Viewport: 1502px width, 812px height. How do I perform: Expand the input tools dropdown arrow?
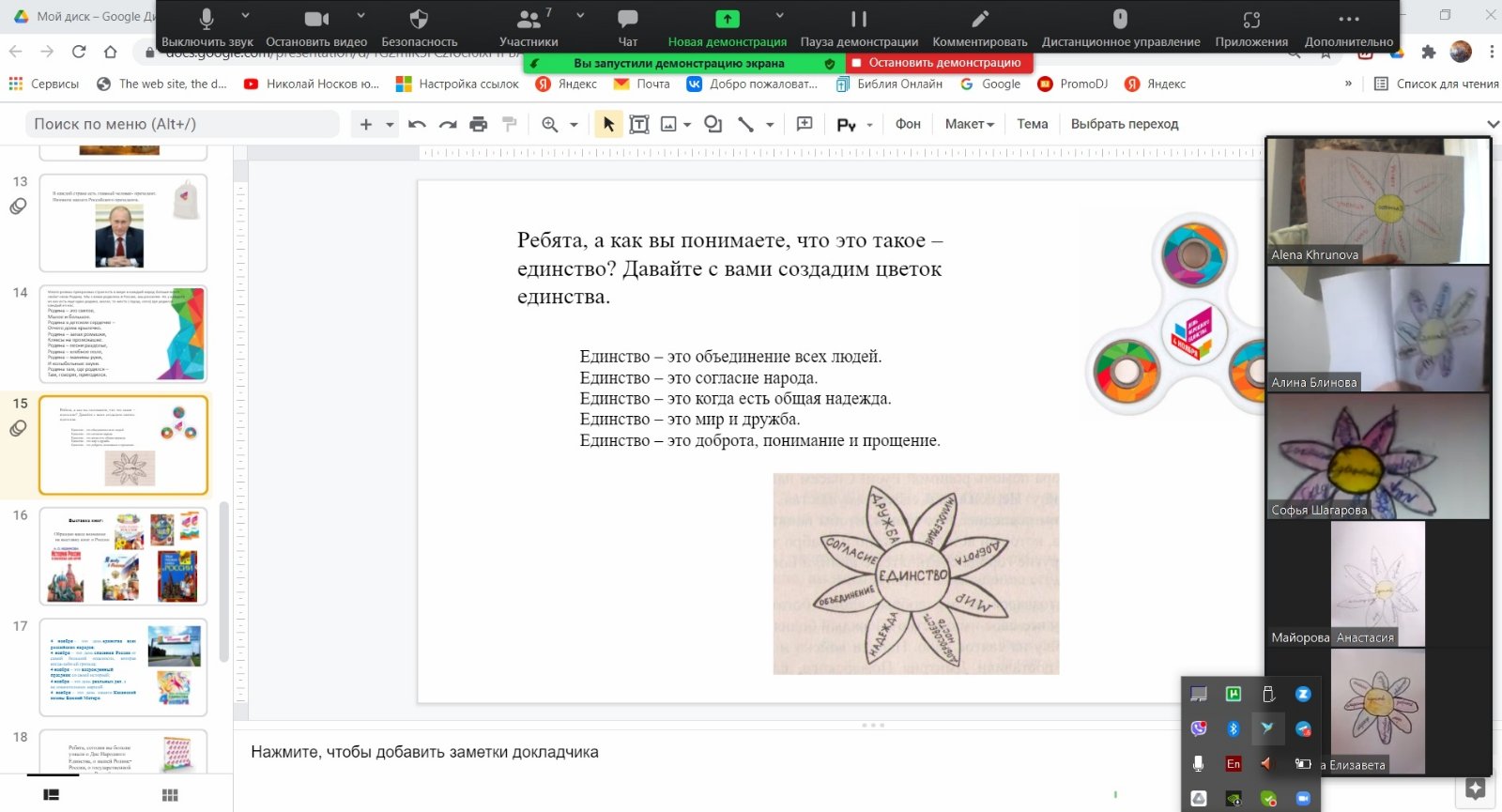click(869, 124)
